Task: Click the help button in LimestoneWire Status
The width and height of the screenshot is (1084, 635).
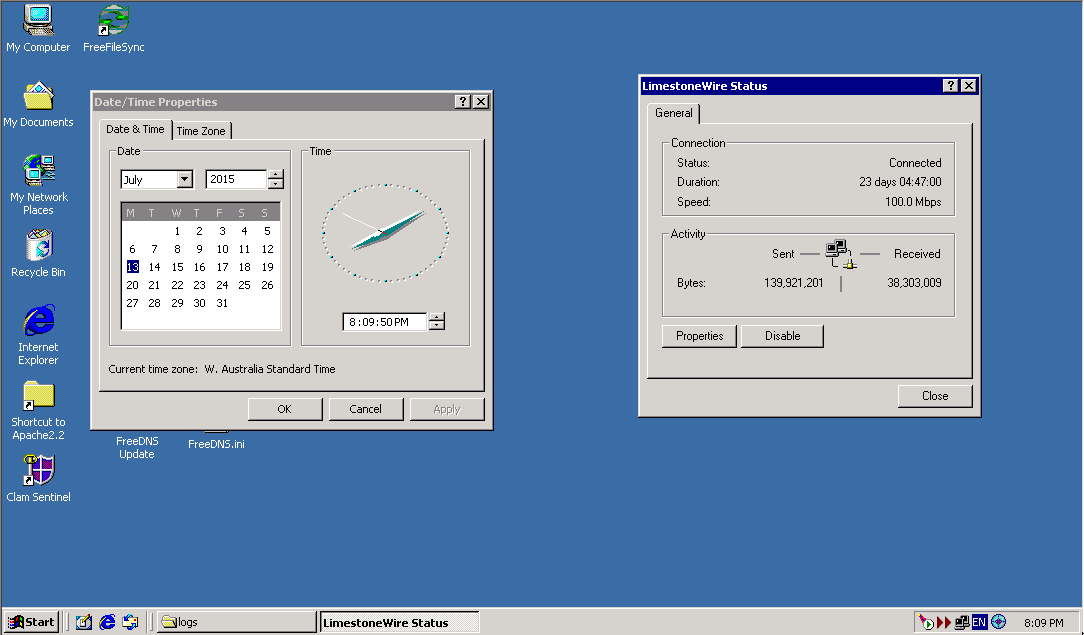Action: tap(951, 85)
